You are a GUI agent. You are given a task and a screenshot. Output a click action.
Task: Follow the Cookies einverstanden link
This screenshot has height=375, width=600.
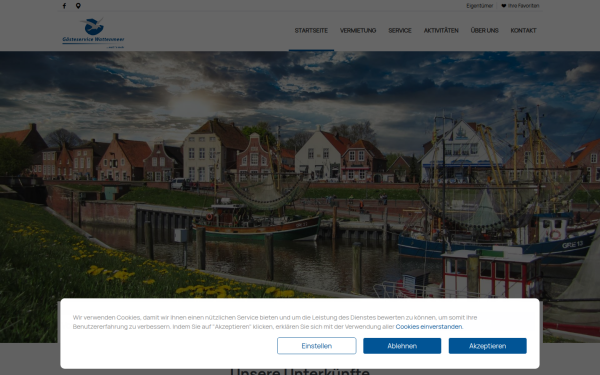point(429,327)
